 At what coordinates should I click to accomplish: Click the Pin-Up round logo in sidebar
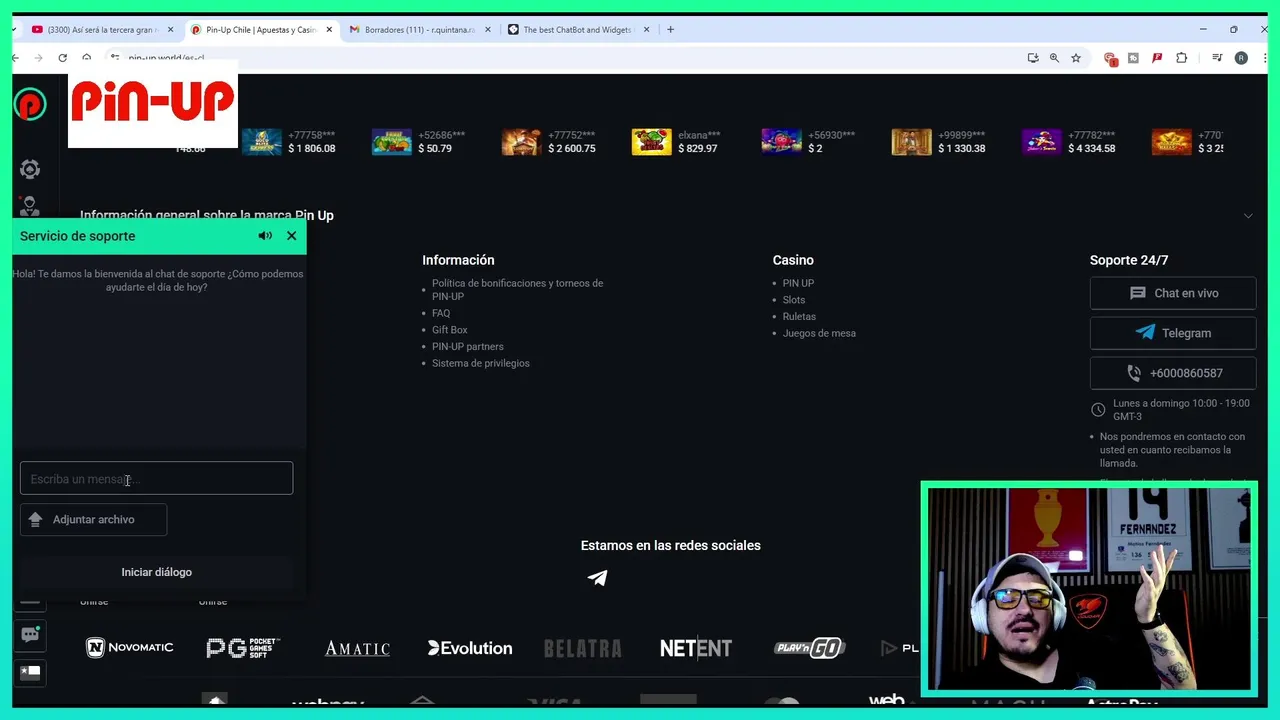pos(30,104)
